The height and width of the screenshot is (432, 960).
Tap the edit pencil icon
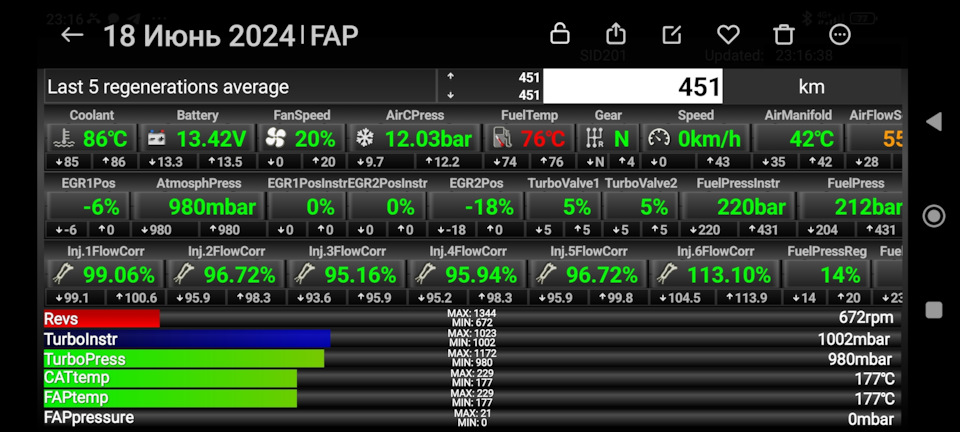[673, 35]
